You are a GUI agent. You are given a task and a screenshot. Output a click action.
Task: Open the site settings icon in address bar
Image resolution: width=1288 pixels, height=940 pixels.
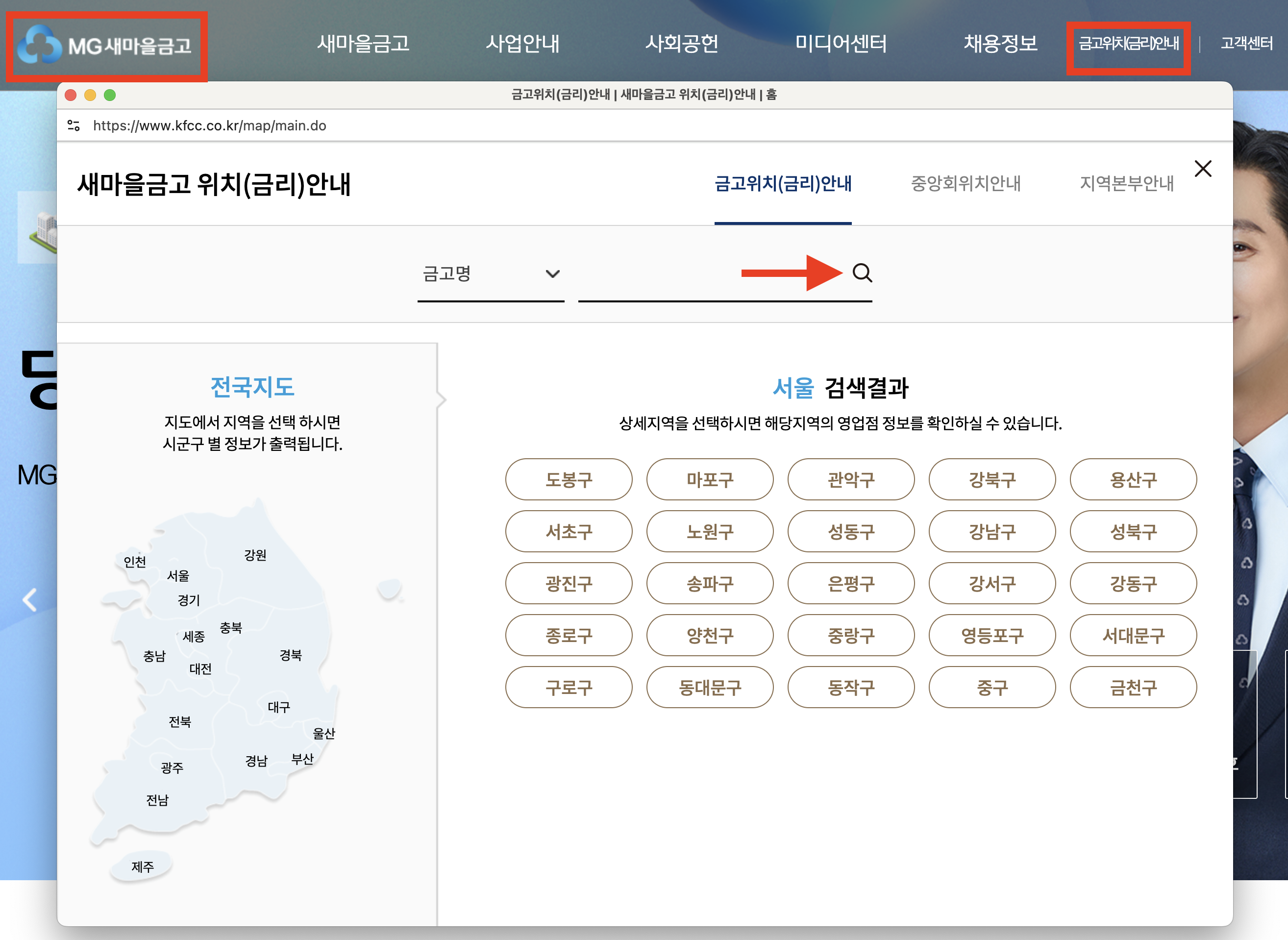[74, 125]
